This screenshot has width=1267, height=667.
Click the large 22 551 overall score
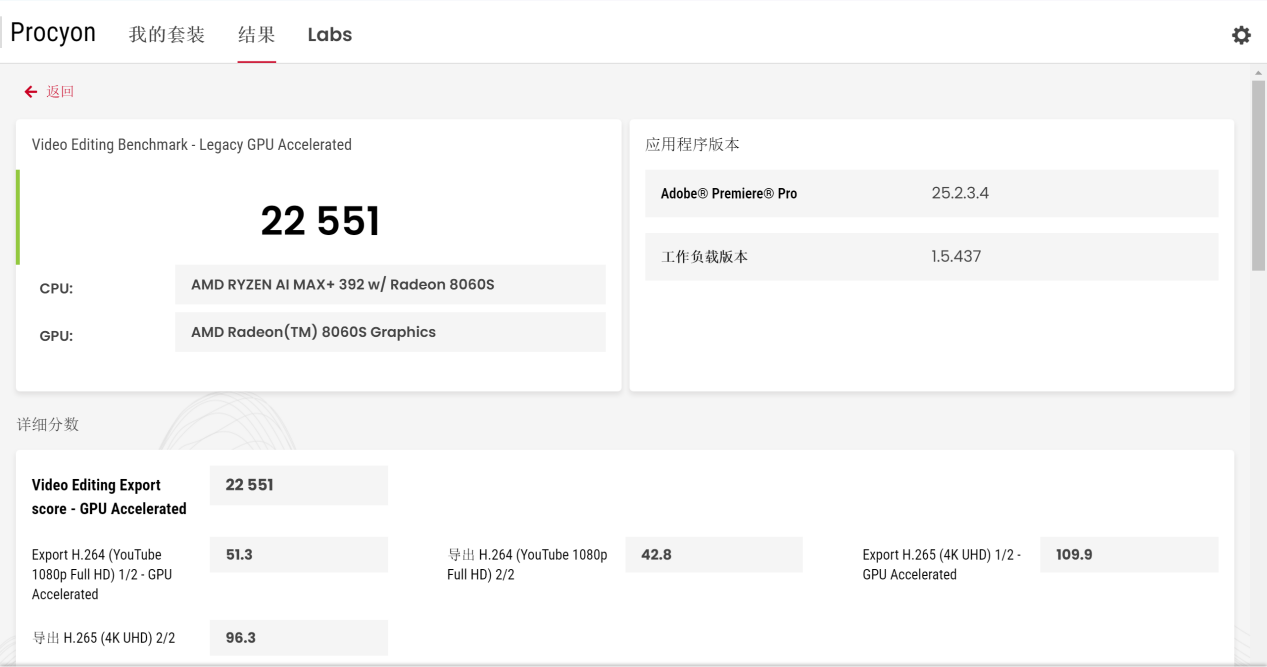click(x=320, y=221)
